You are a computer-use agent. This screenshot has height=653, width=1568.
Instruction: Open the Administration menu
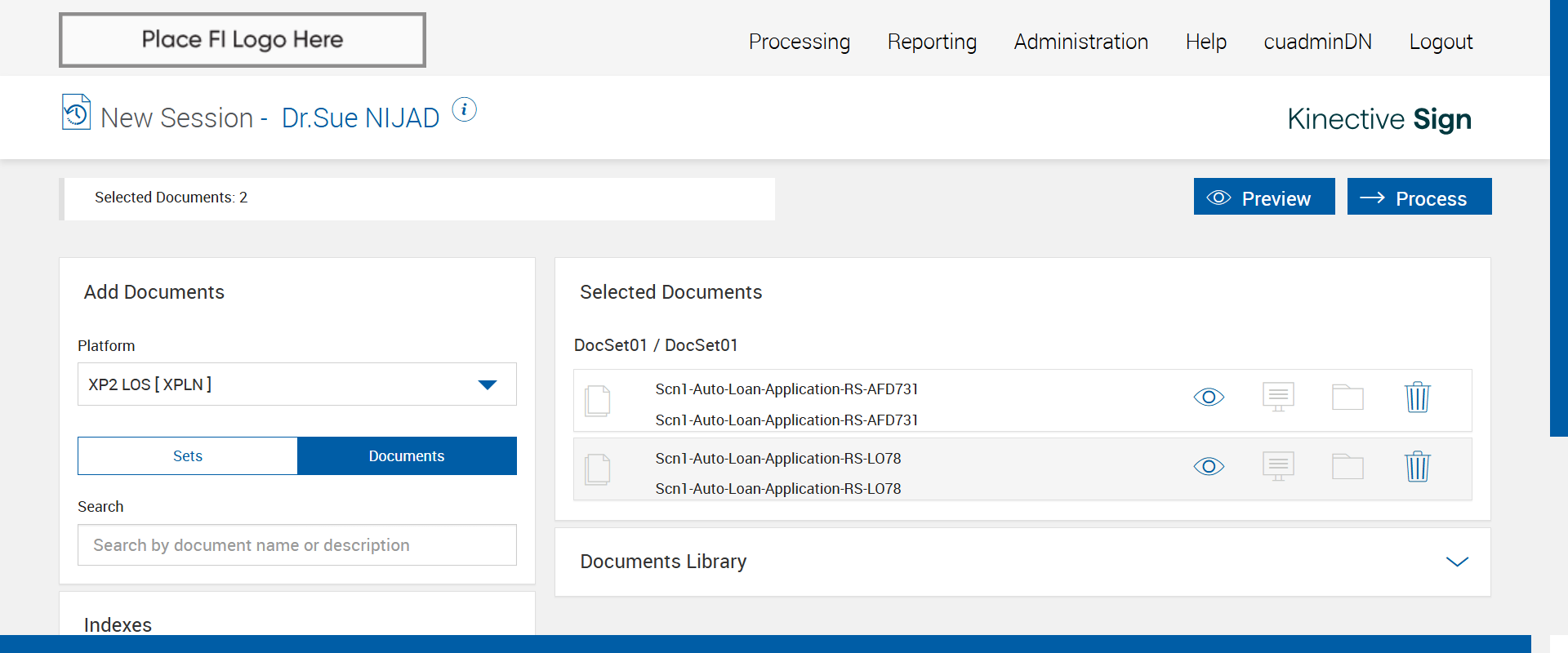click(x=1080, y=42)
